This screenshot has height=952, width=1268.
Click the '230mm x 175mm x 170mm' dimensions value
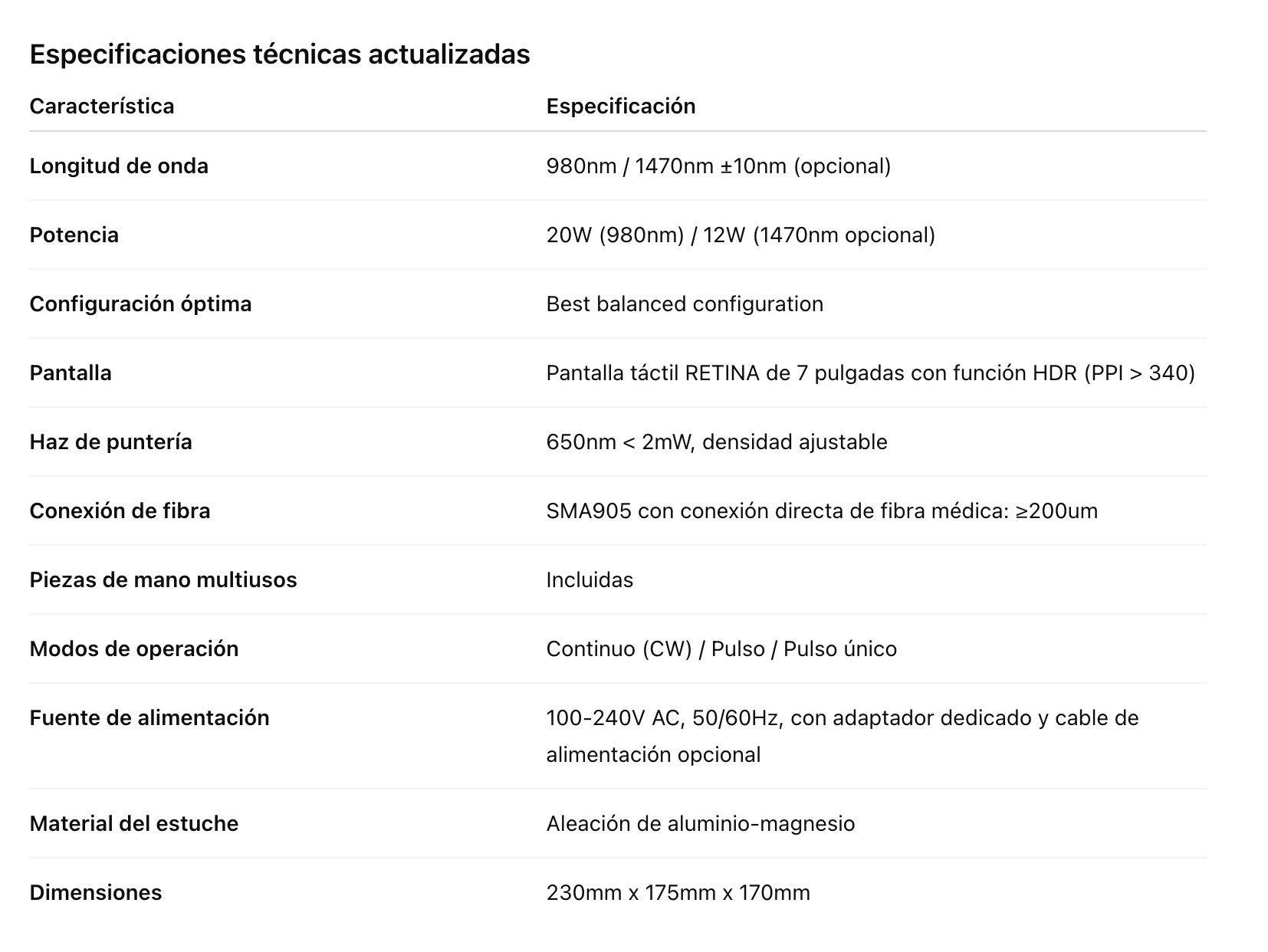[x=678, y=892]
